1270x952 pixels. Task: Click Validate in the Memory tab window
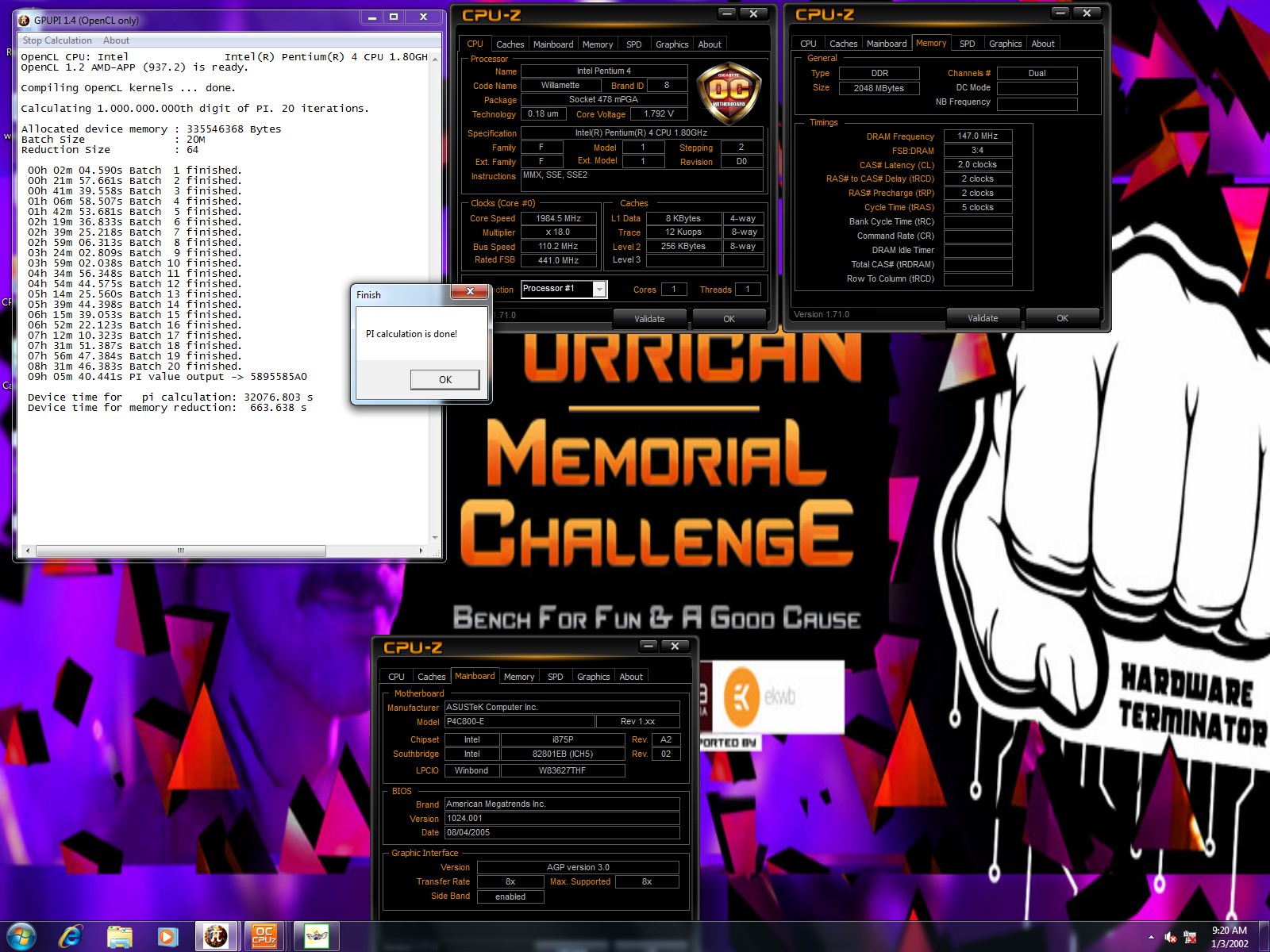coord(983,318)
